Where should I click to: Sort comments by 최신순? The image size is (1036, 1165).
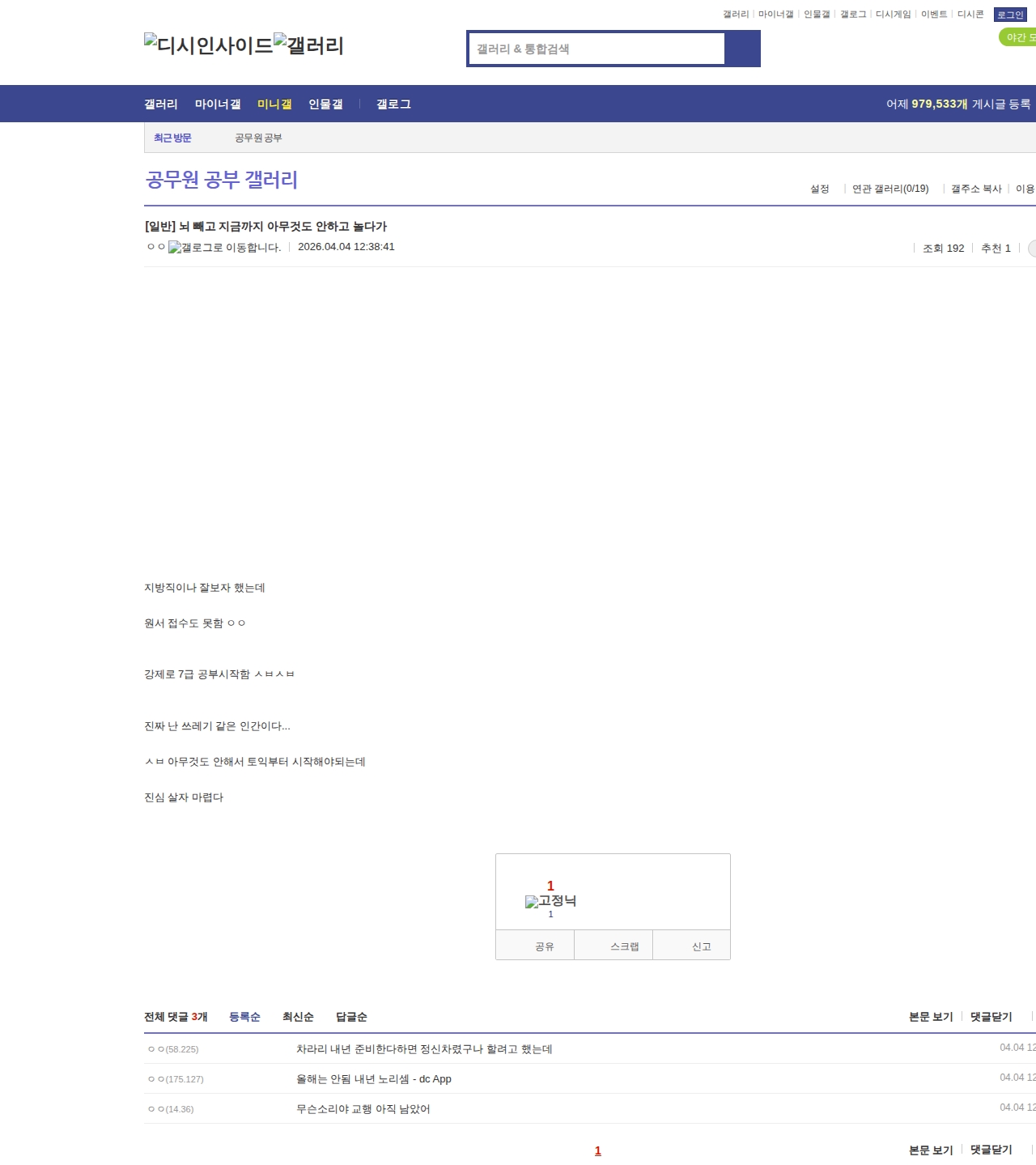click(298, 1017)
